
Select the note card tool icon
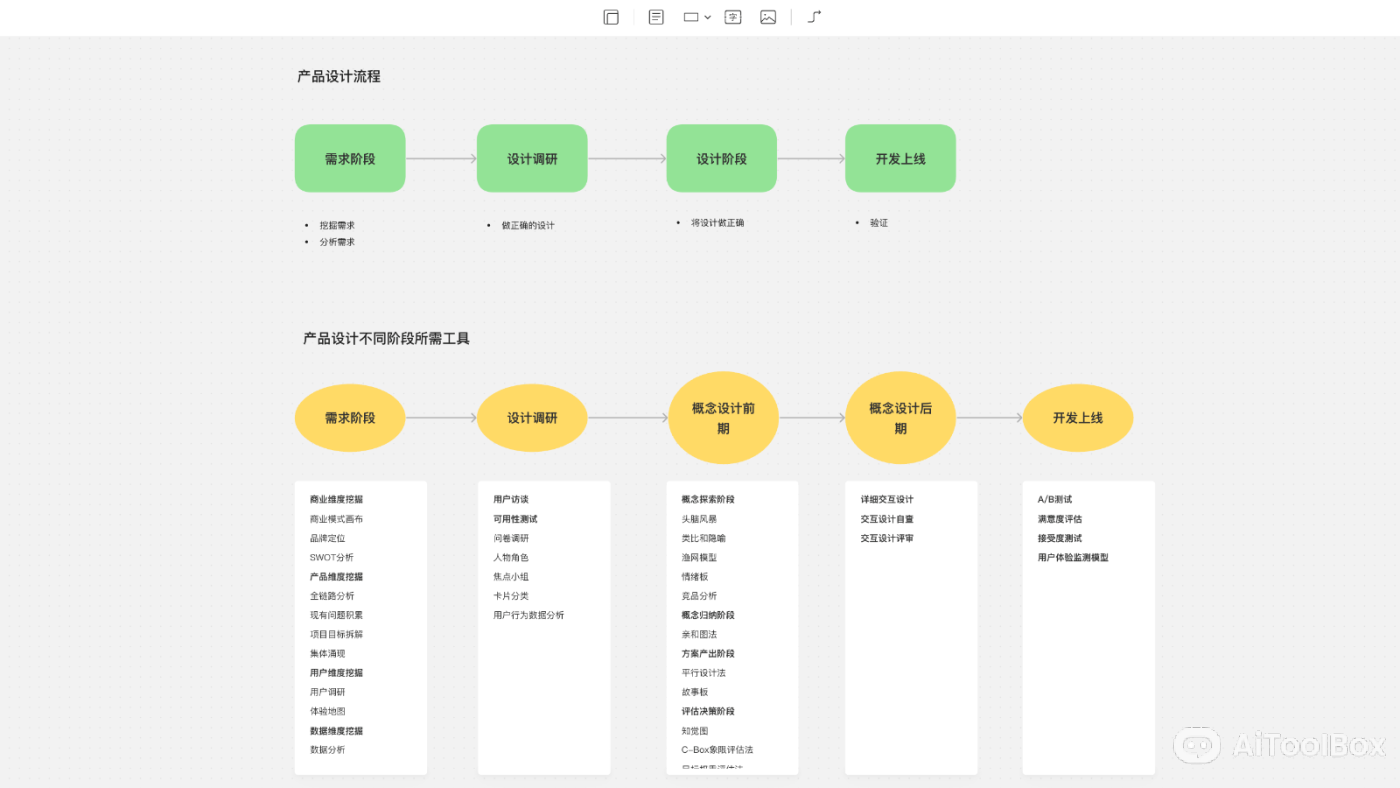pyautogui.click(x=656, y=17)
